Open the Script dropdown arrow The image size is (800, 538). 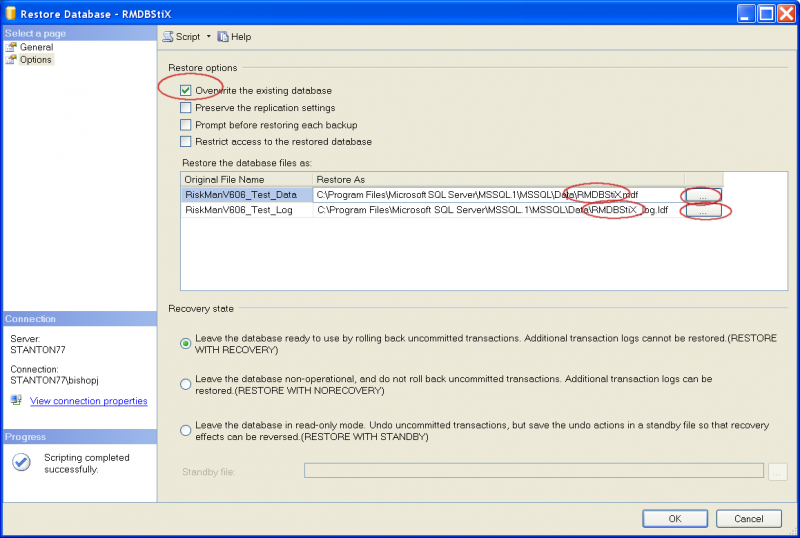(x=208, y=37)
